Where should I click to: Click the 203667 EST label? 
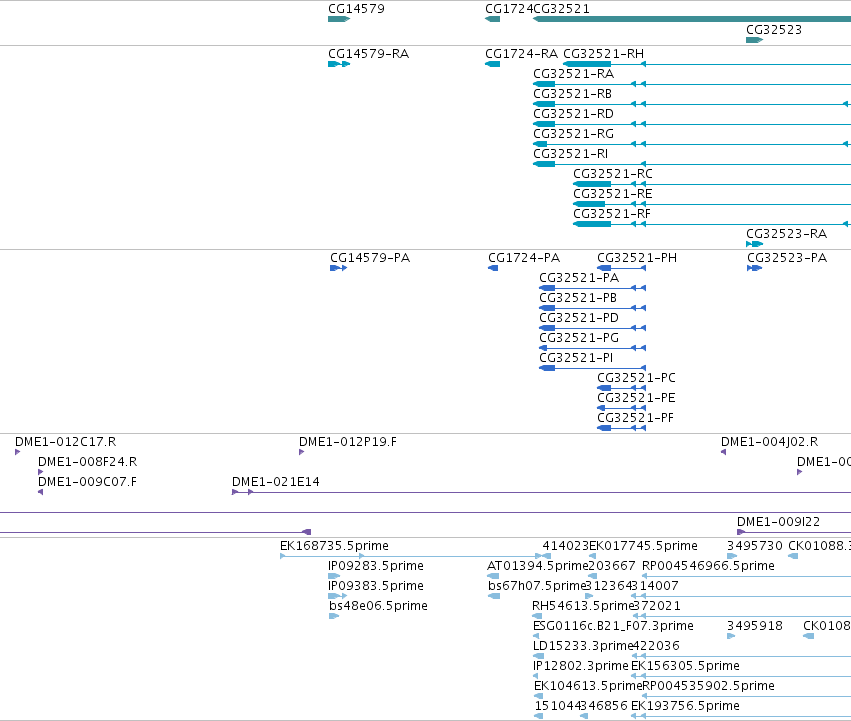[x=612, y=566]
